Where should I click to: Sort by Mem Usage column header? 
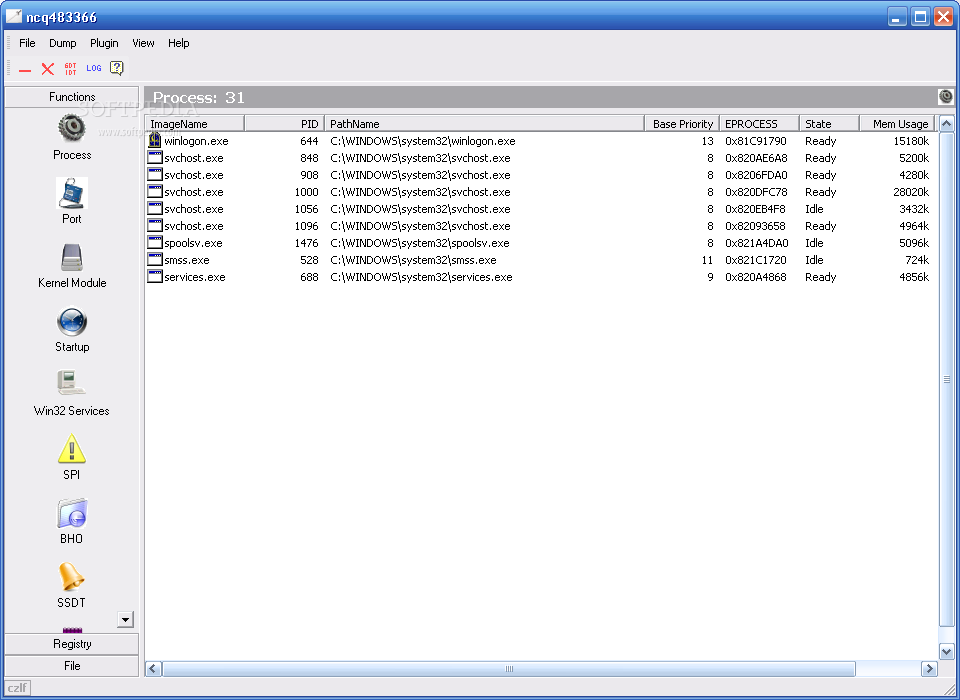tap(898, 124)
